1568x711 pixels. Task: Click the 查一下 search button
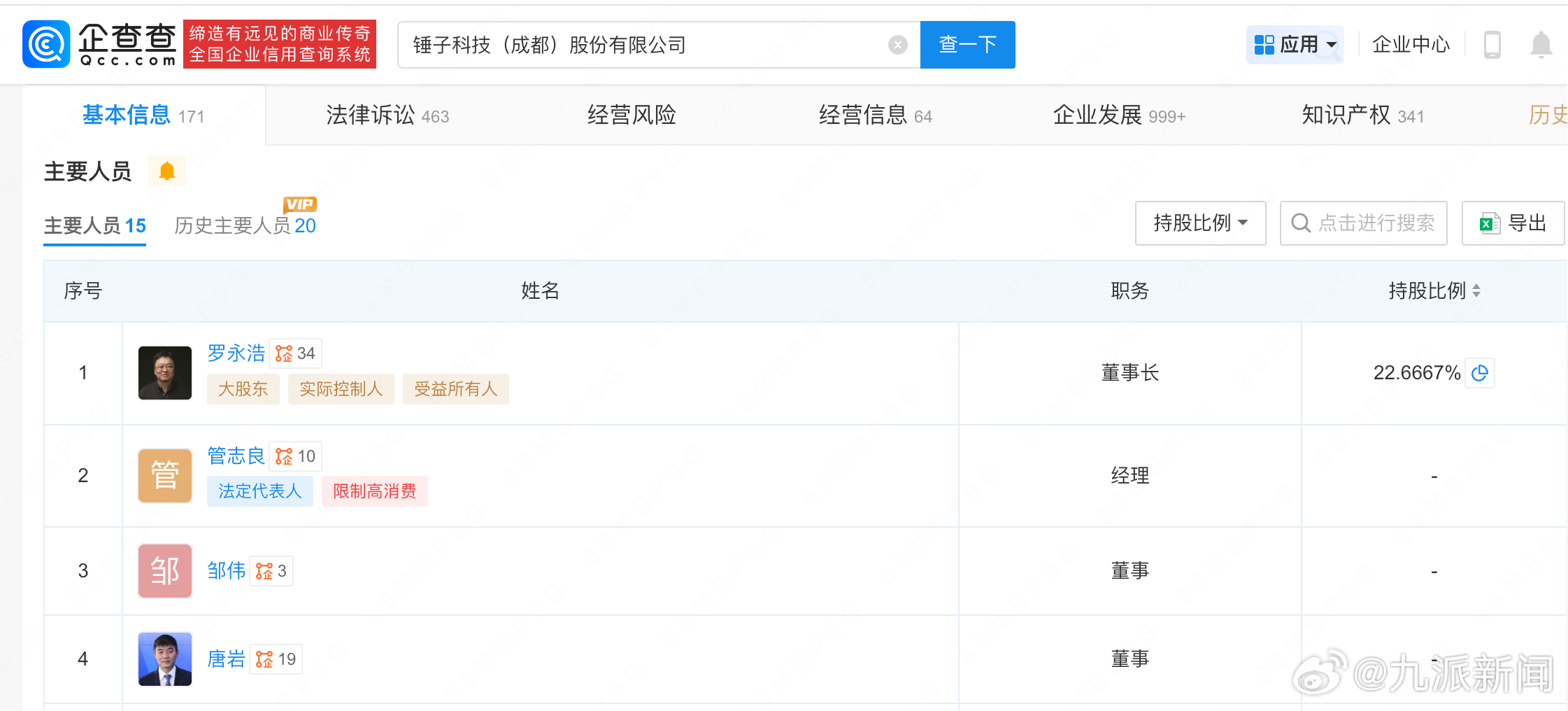[x=967, y=45]
